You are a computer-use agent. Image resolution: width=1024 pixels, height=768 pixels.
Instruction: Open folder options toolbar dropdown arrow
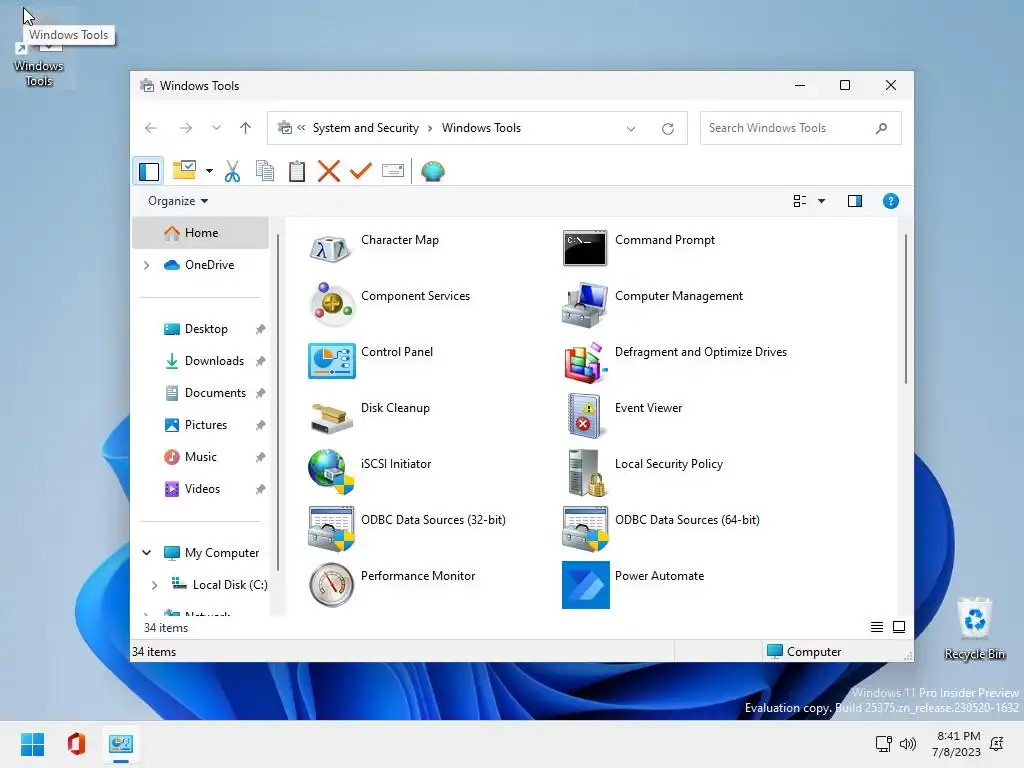pos(209,171)
